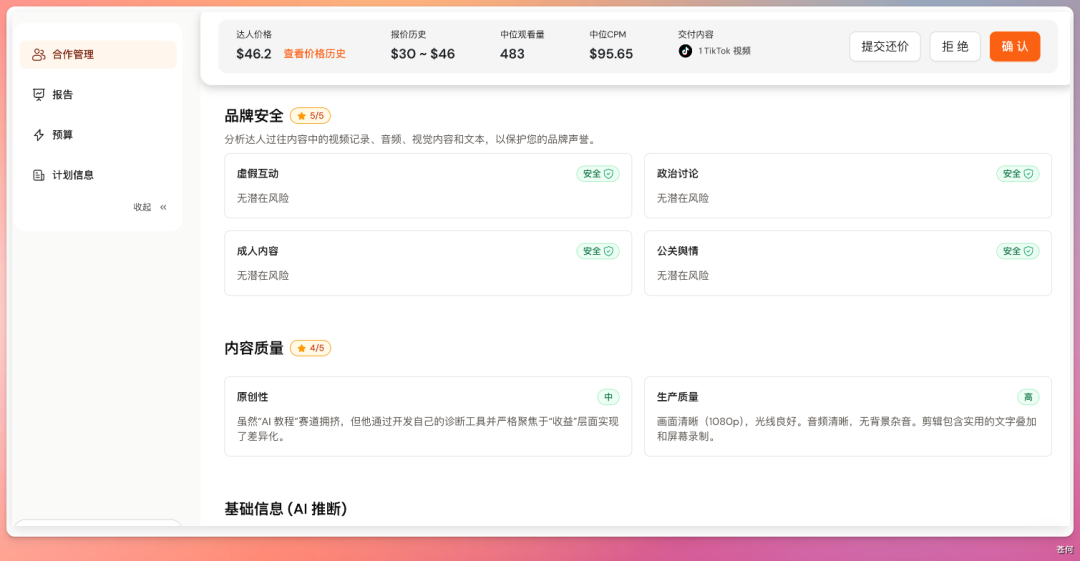Open 查看价格历史 link
The width and height of the screenshot is (1080, 561).
[315, 54]
